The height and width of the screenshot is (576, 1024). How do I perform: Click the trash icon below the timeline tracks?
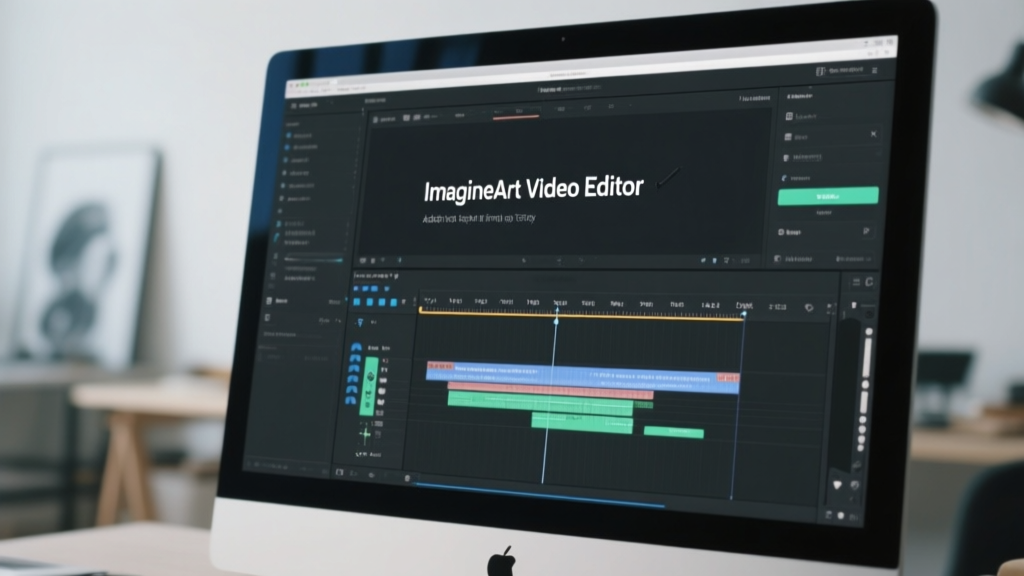407,479
